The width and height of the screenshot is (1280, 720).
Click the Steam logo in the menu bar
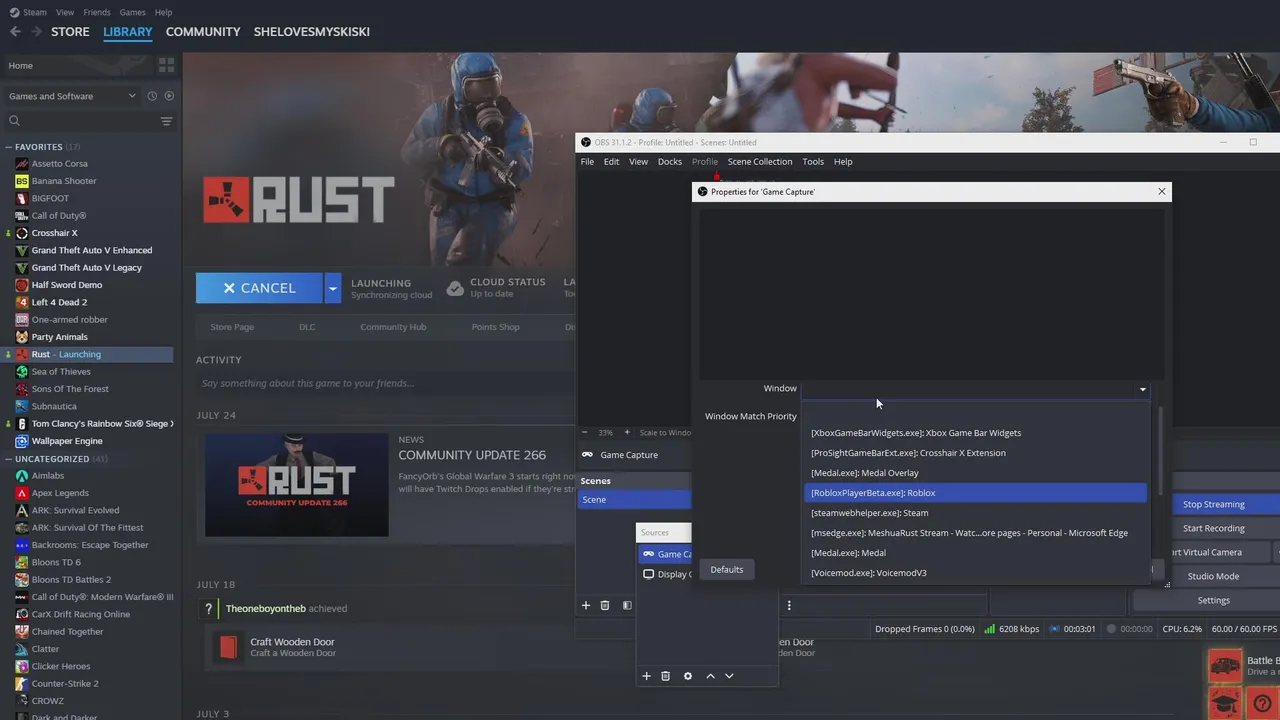point(14,12)
